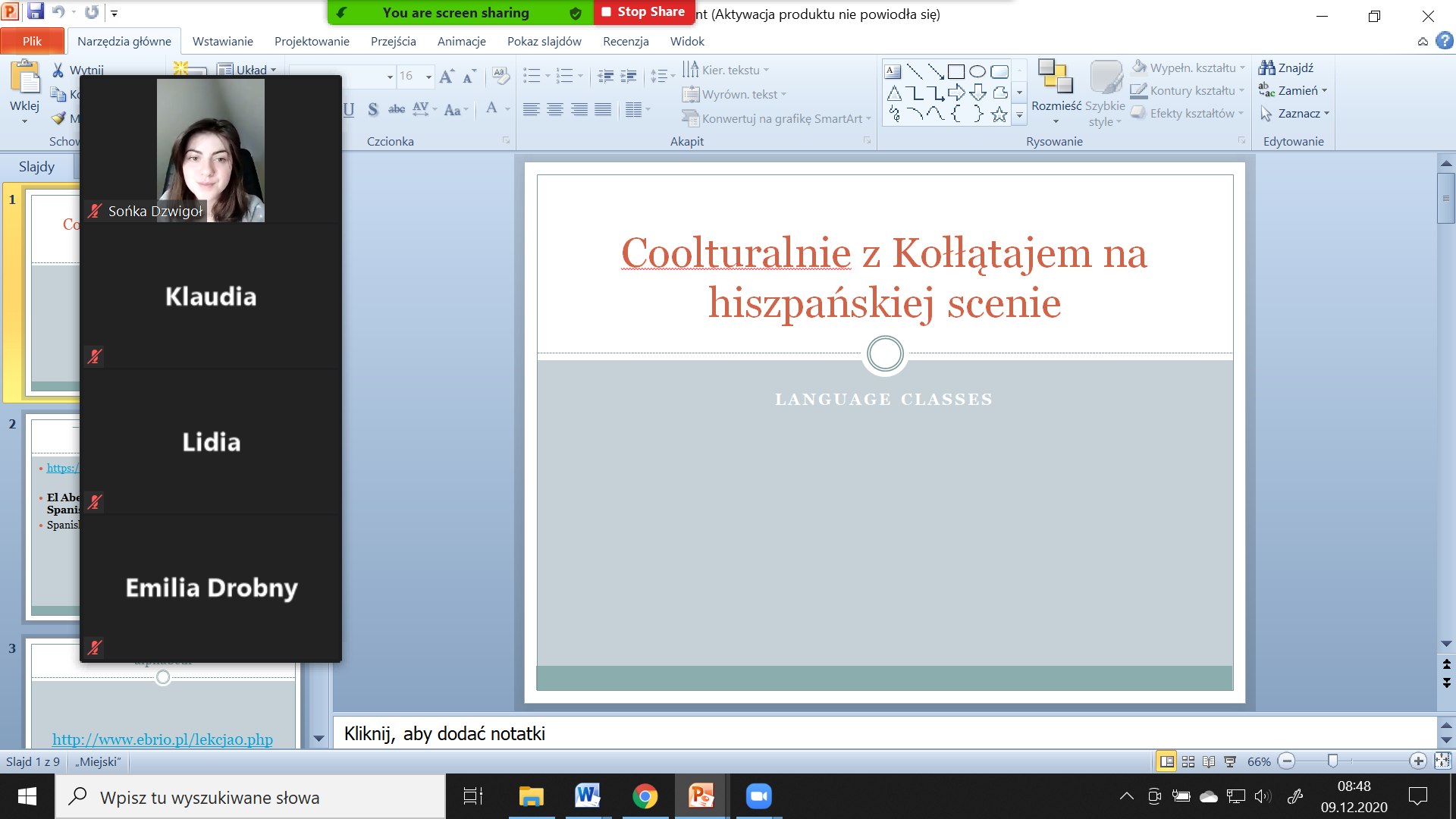This screenshot has width=1456, height=819.
Task: Select the oval shape icon
Action: (977, 71)
